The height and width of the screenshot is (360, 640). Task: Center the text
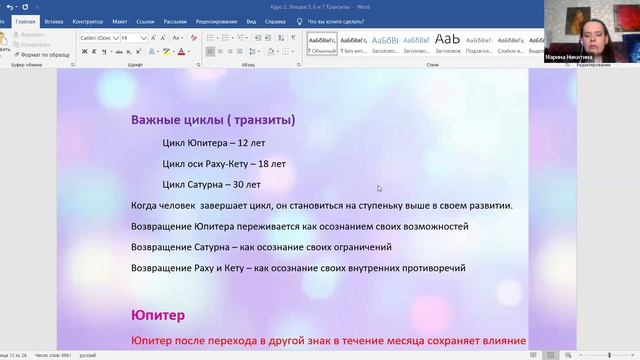click(x=220, y=51)
